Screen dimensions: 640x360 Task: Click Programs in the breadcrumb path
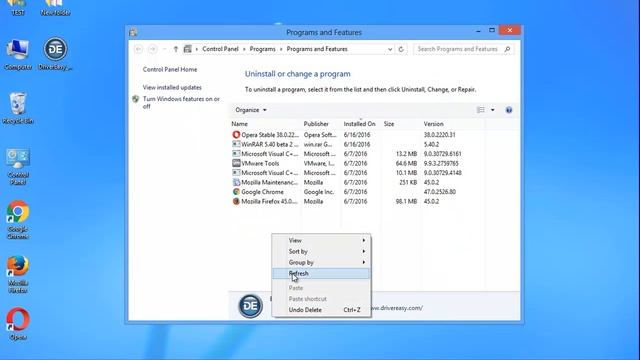[262, 49]
